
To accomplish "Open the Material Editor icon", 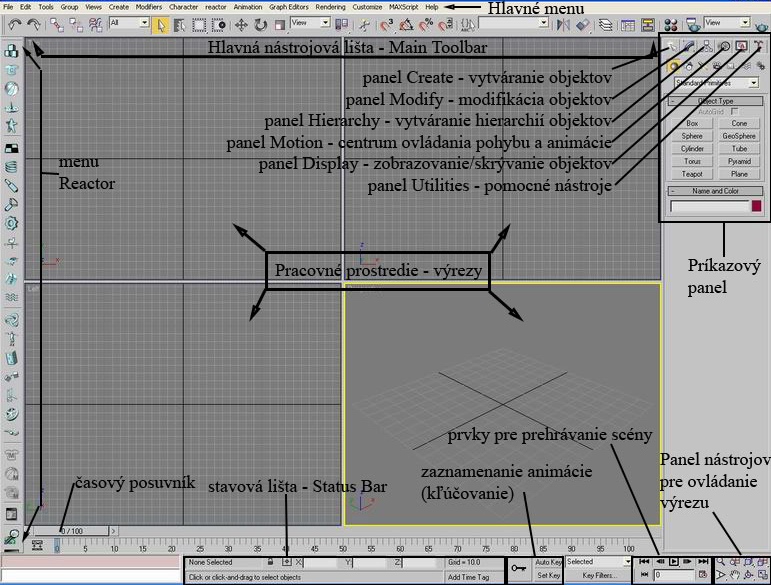I will click(x=671, y=25).
